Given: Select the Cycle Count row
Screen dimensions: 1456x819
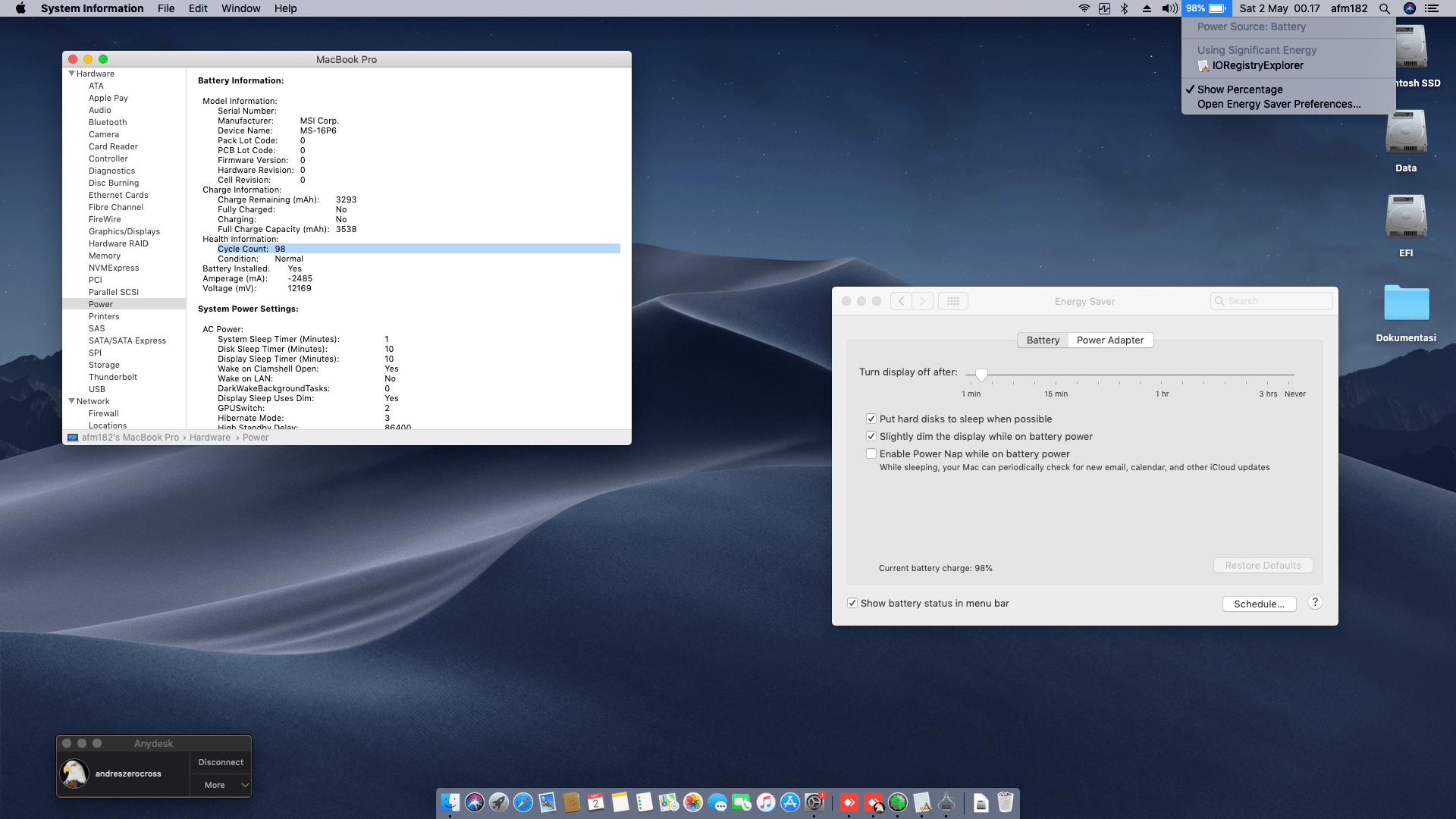Looking at the screenshot, I should tap(419, 249).
